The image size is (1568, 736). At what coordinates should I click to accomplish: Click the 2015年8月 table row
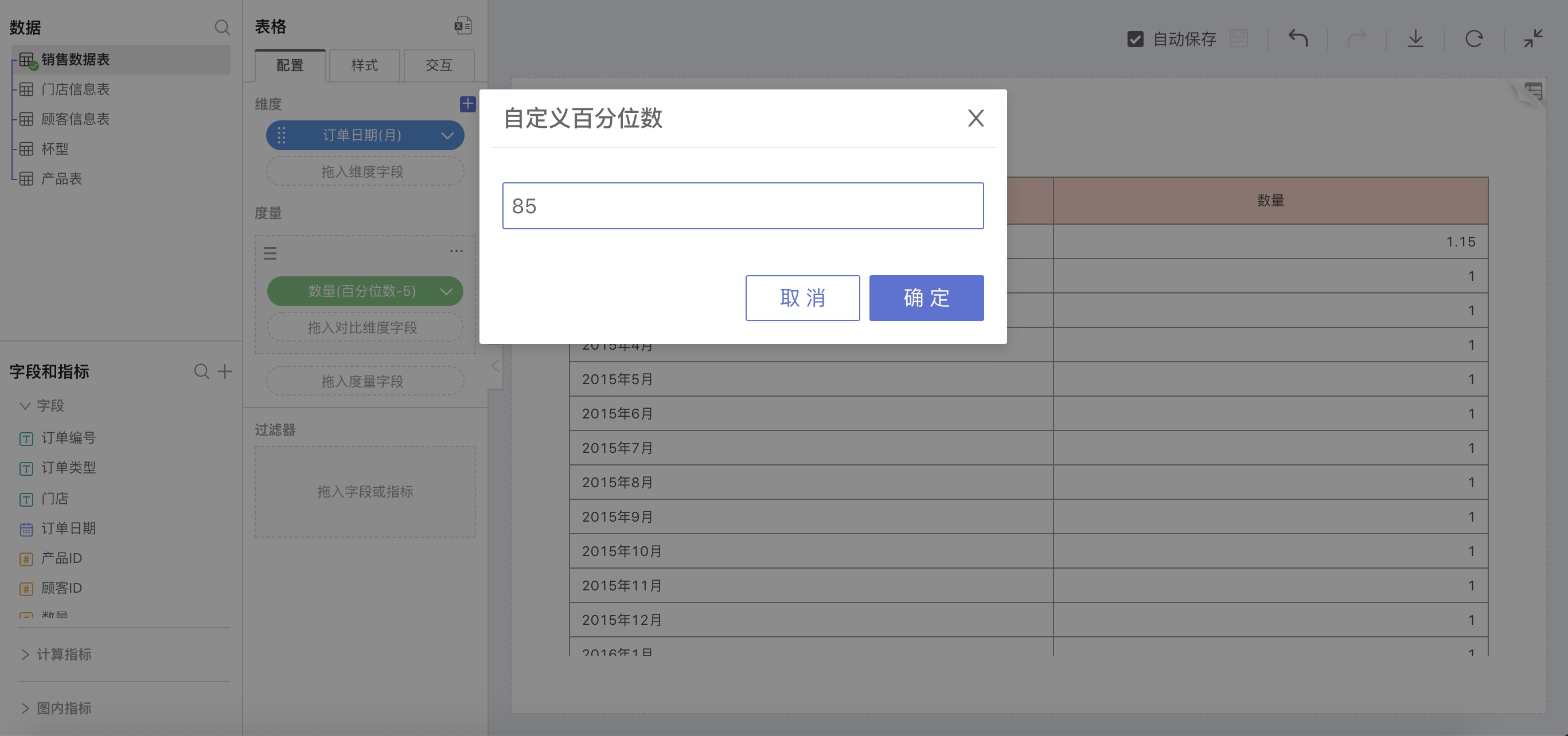click(x=1029, y=482)
